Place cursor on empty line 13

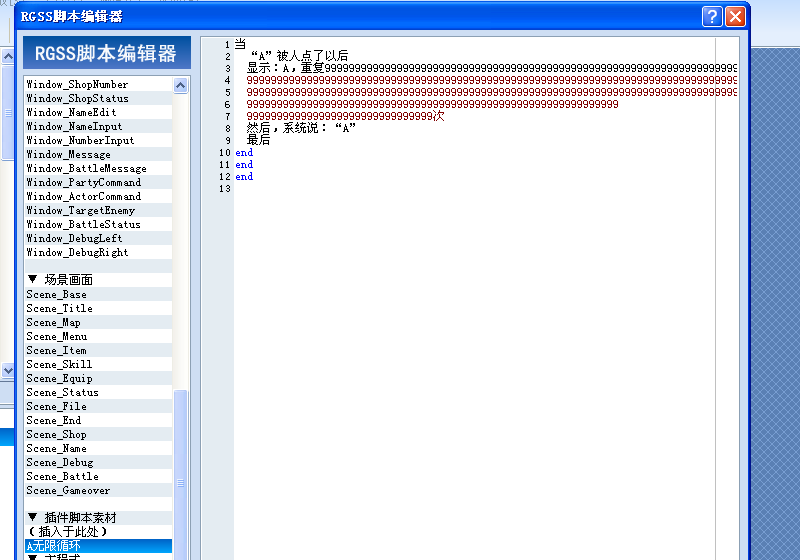click(474, 189)
